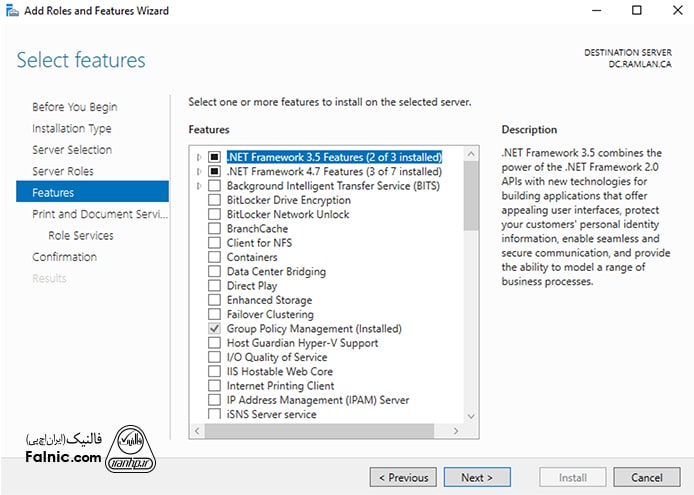The width and height of the screenshot is (694, 495).
Task: Expand .NET Framework 3.5 Features node
Action: pyautogui.click(x=200, y=157)
